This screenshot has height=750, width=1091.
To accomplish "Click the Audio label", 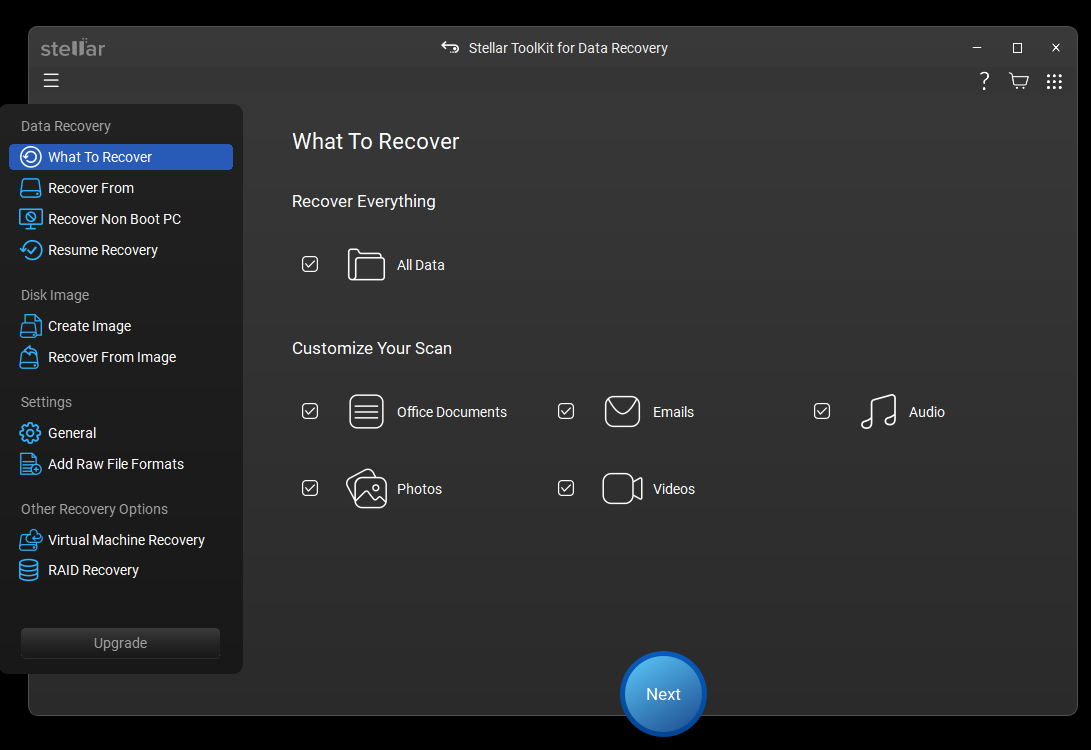I will pos(926,412).
